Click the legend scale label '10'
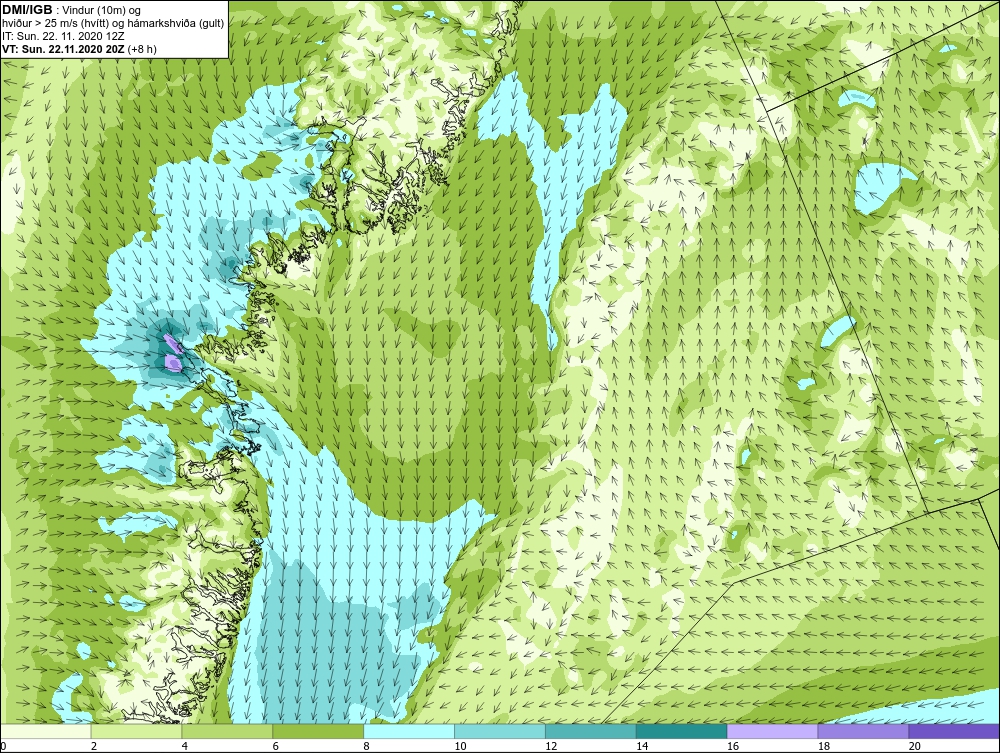The height and width of the screenshot is (753, 1000). coord(460,746)
